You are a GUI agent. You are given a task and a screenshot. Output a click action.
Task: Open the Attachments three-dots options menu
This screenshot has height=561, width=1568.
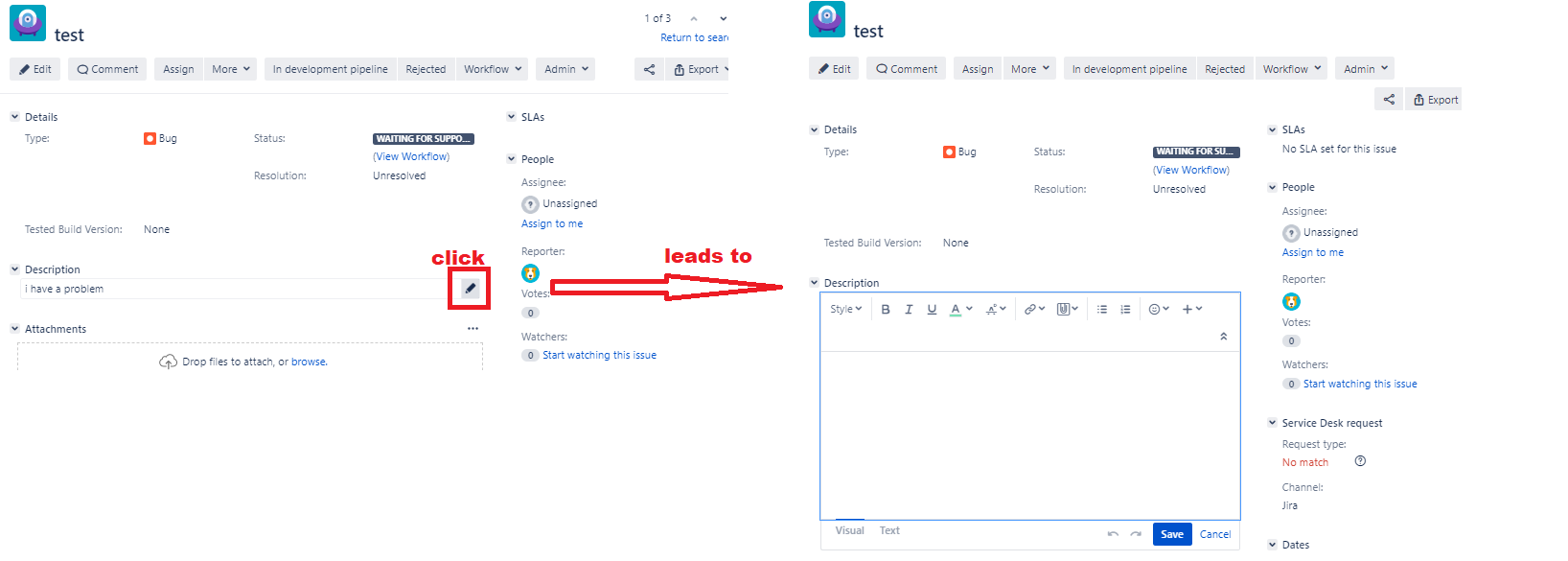[473, 329]
